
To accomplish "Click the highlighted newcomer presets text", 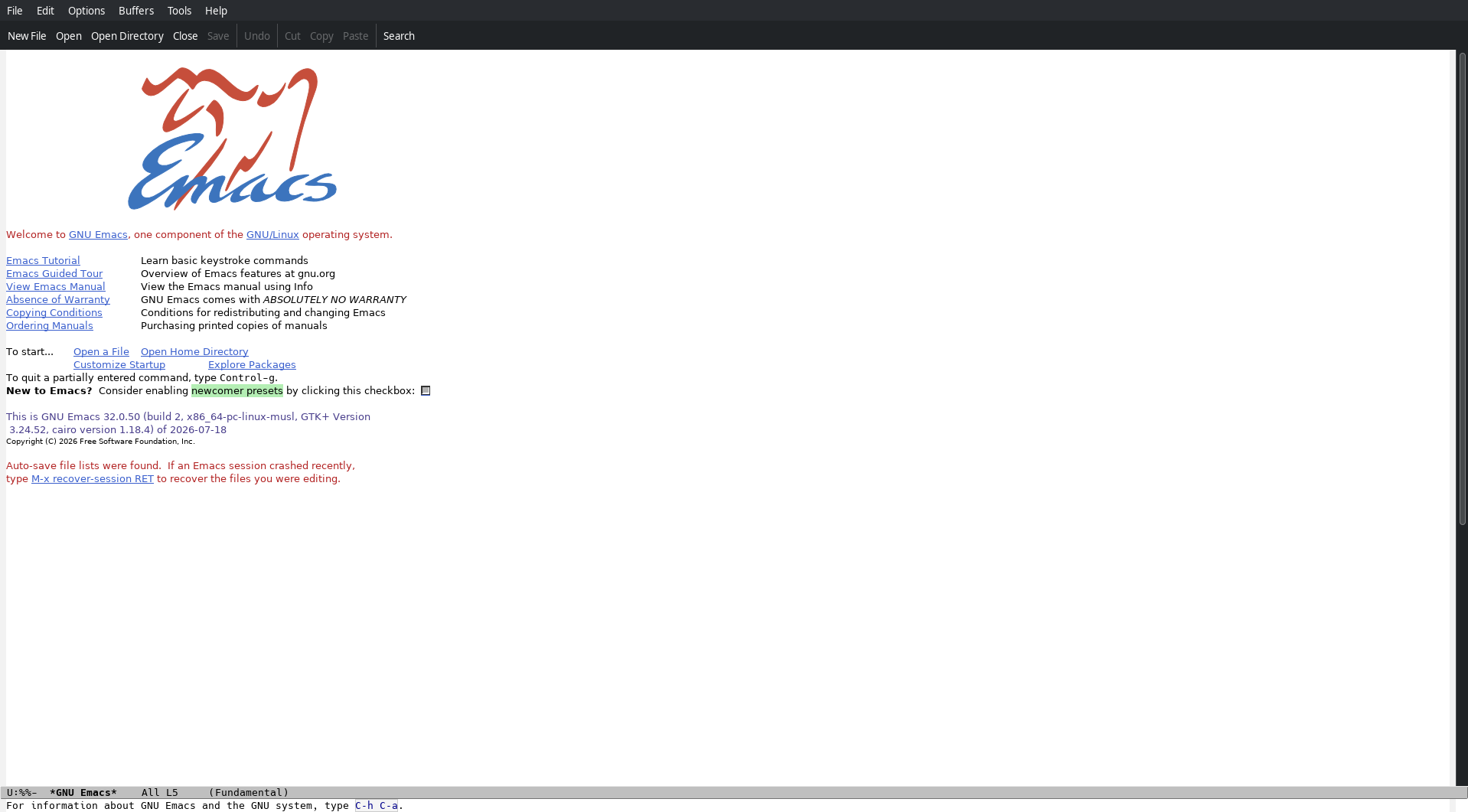I will click(237, 391).
